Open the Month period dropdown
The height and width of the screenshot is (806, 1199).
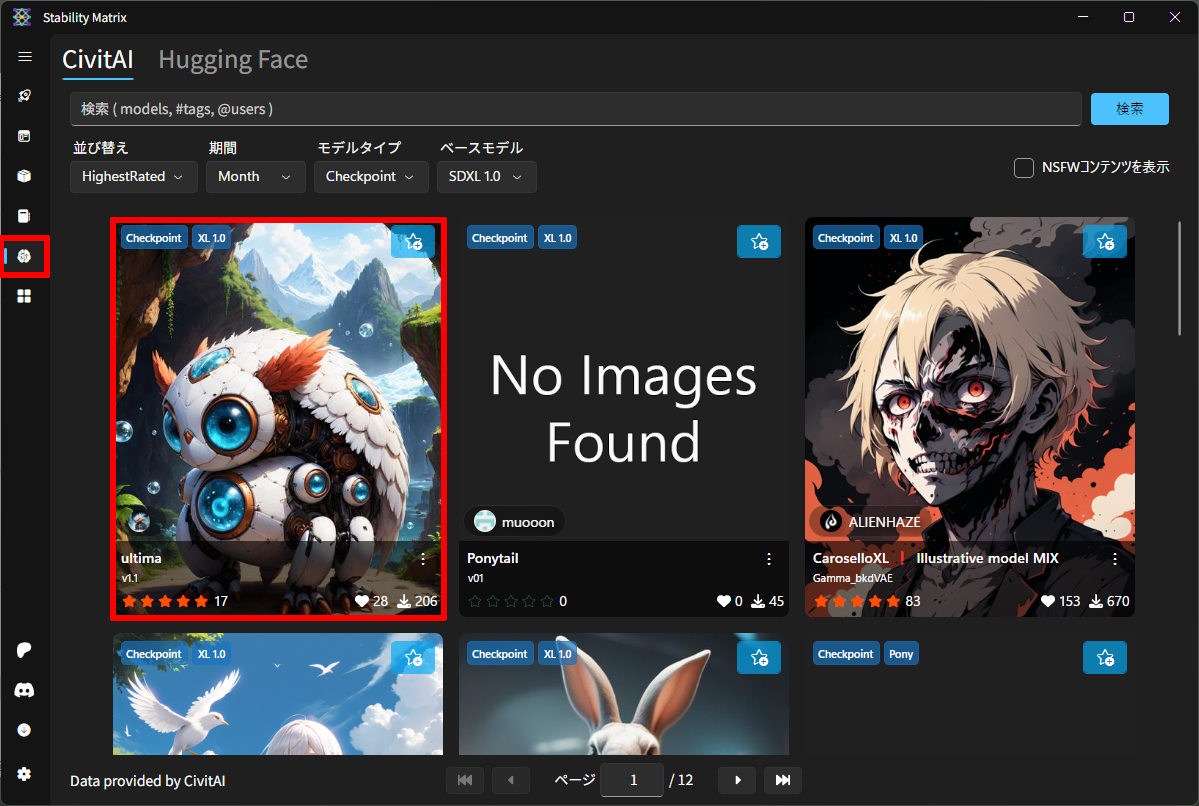[255, 177]
